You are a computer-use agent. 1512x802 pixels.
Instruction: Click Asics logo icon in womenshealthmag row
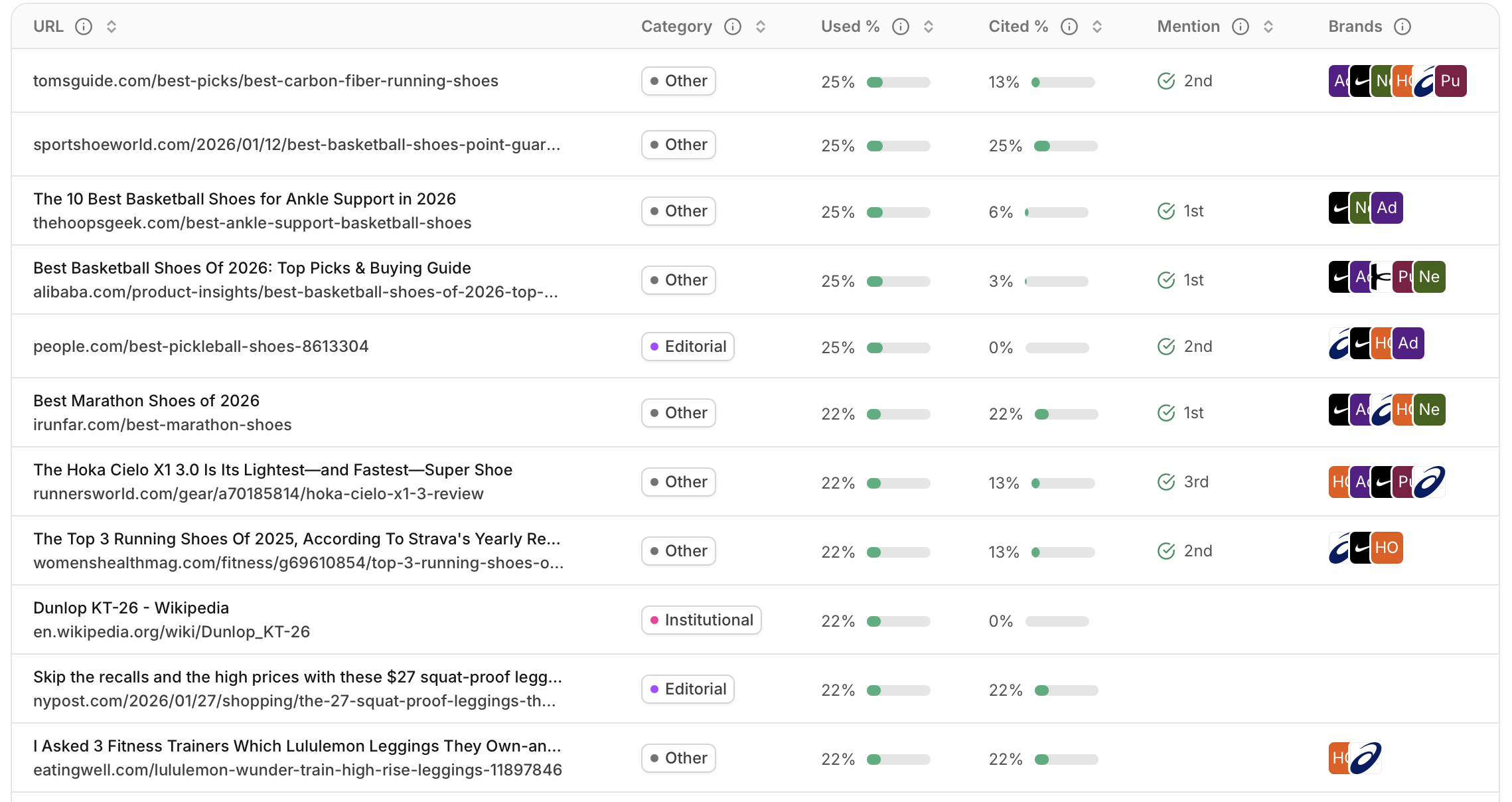point(1339,548)
